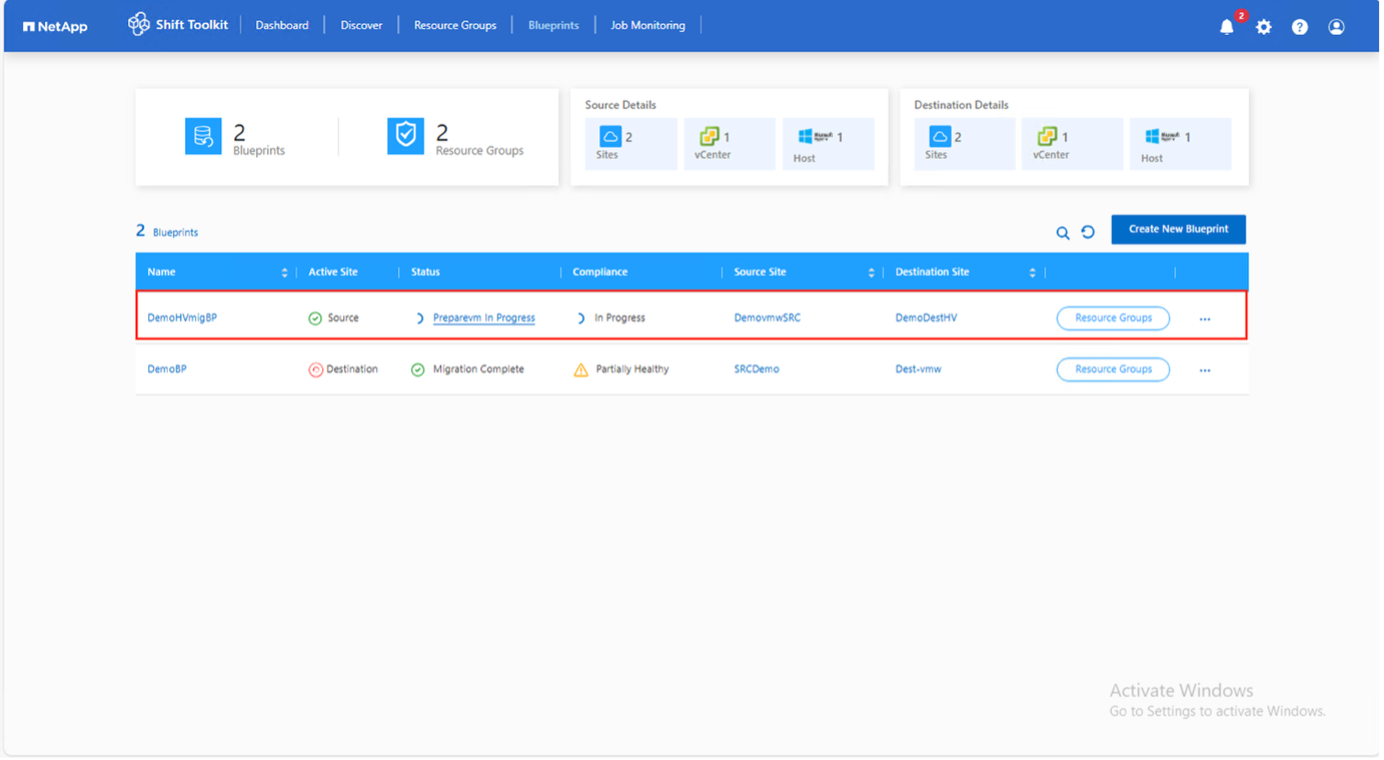
Task: Click the help question mark icon
Action: click(1299, 27)
